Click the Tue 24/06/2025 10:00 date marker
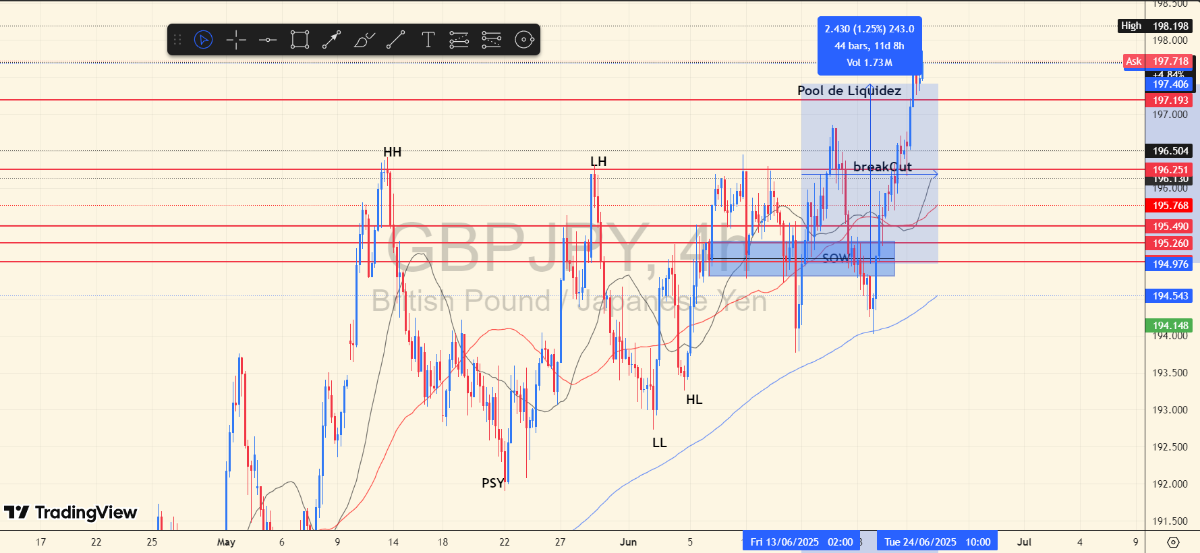Screen dimensions: 1200x553 click(x=935, y=541)
